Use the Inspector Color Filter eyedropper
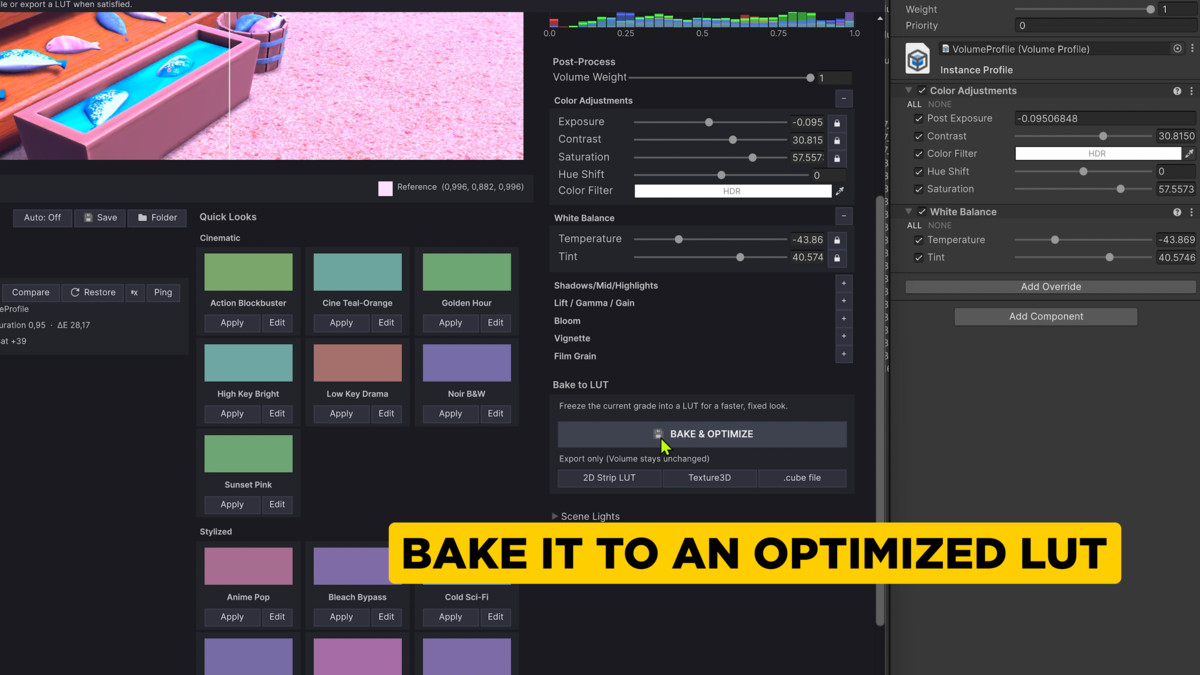 tap(1189, 154)
